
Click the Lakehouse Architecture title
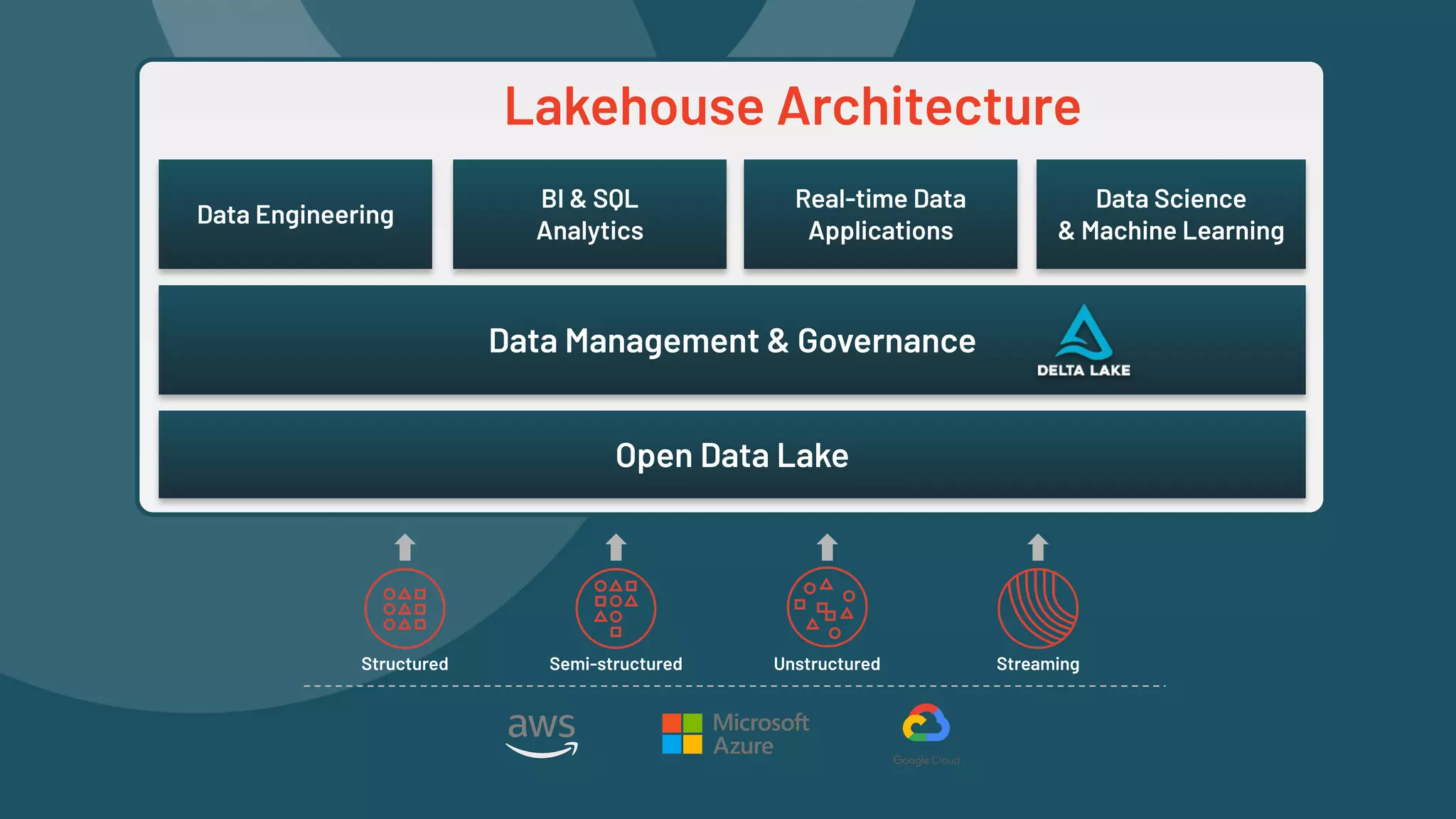793,107
